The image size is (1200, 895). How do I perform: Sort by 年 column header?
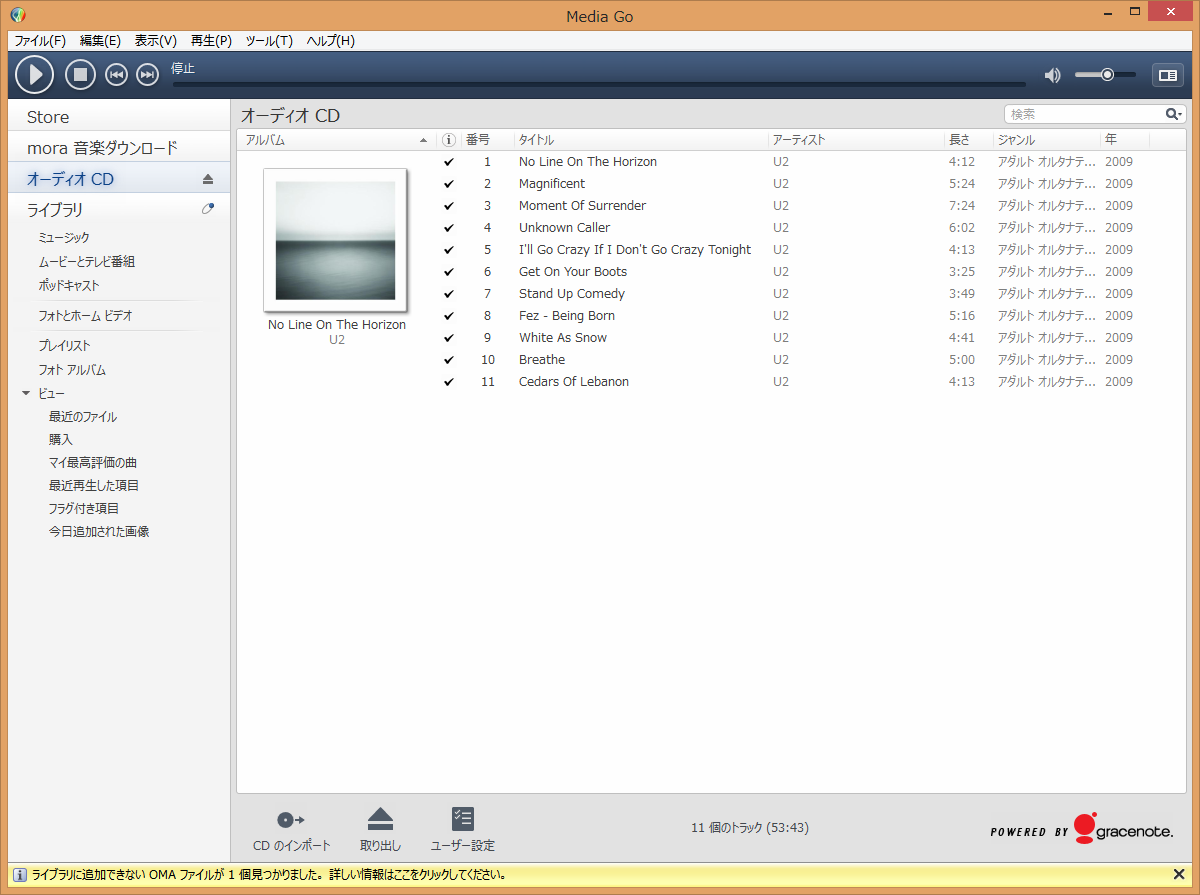(1125, 140)
